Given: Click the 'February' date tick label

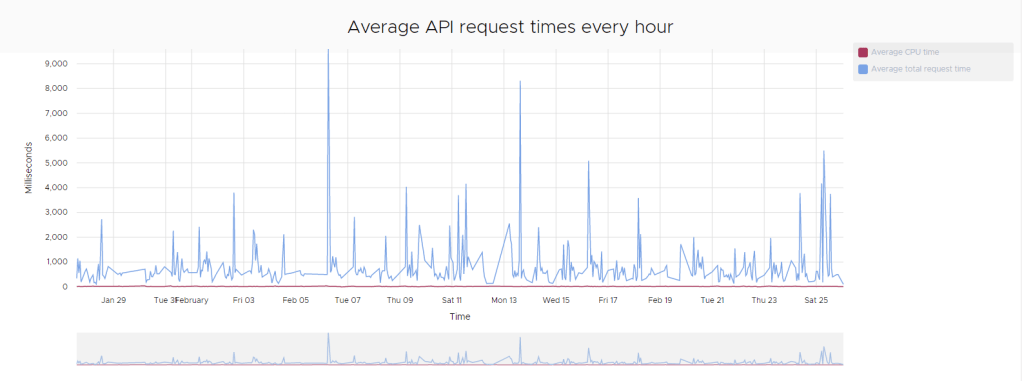Looking at the screenshot, I should (x=192, y=300).
